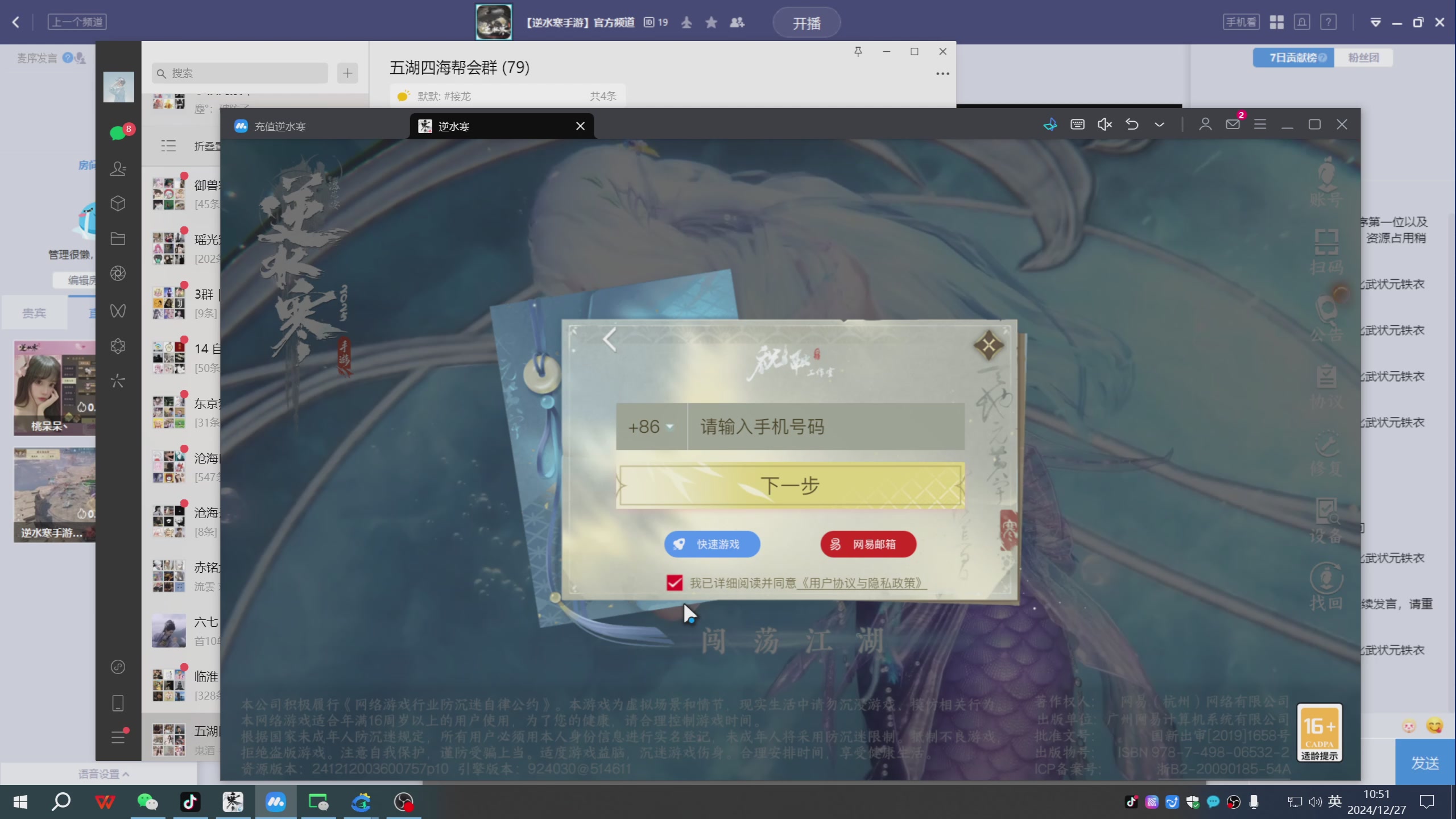Open the grid apps icon in channel header
The height and width of the screenshot is (819, 1456).
click(1277, 22)
